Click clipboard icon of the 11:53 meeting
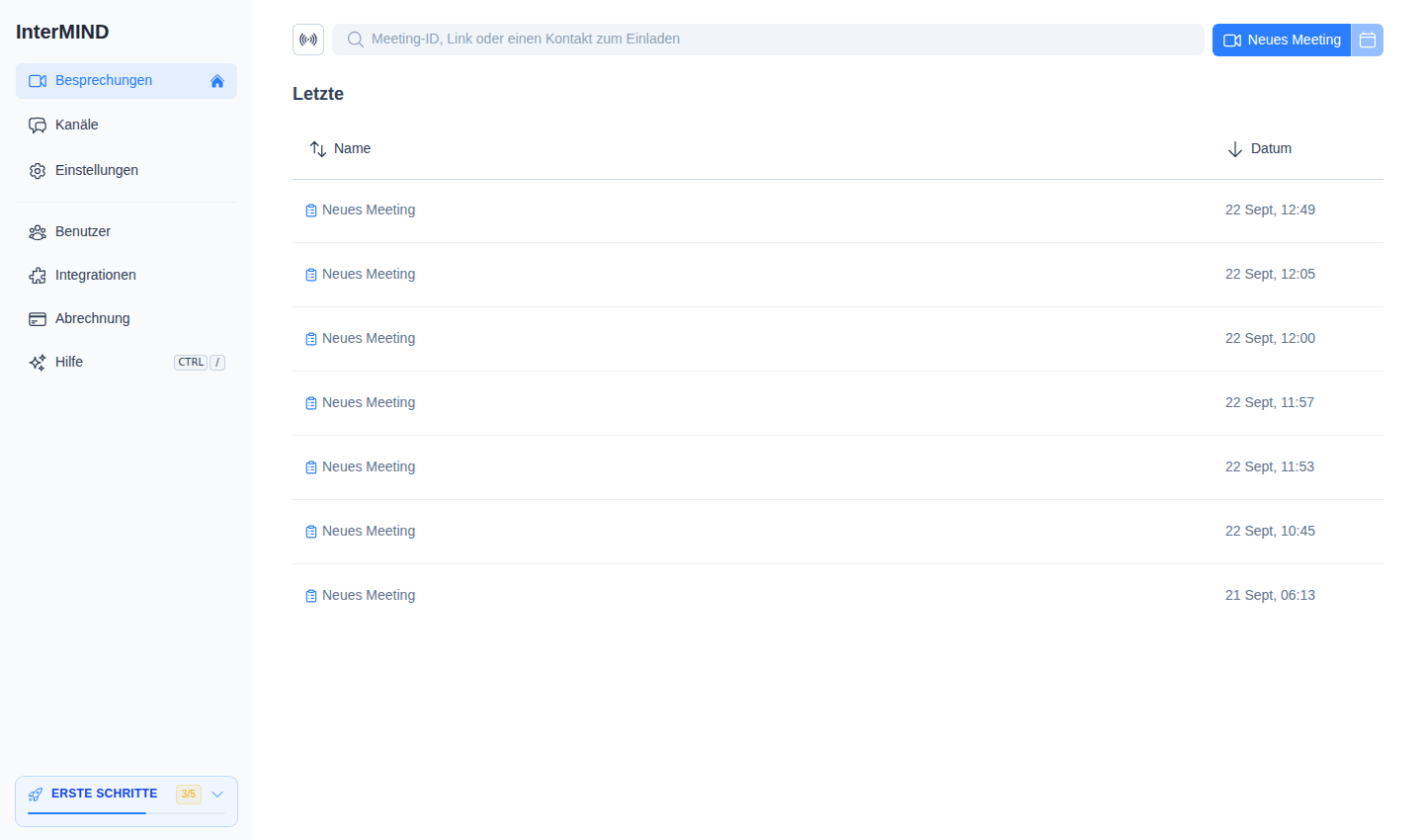Image resolution: width=1423 pixels, height=840 pixels. click(x=311, y=467)
